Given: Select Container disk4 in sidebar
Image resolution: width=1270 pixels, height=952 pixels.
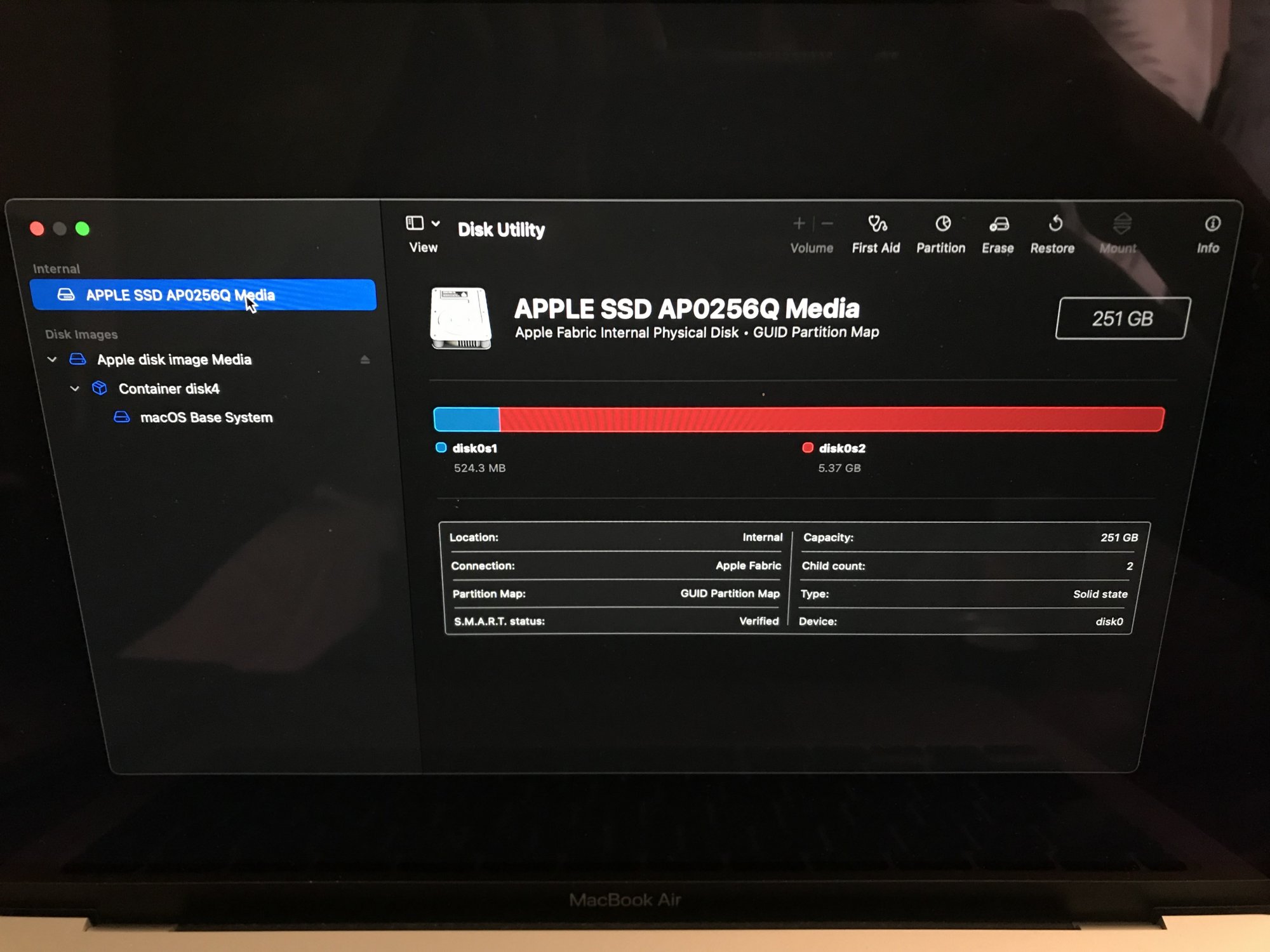Looking at the screenshot, I should (x=168, y=388).
